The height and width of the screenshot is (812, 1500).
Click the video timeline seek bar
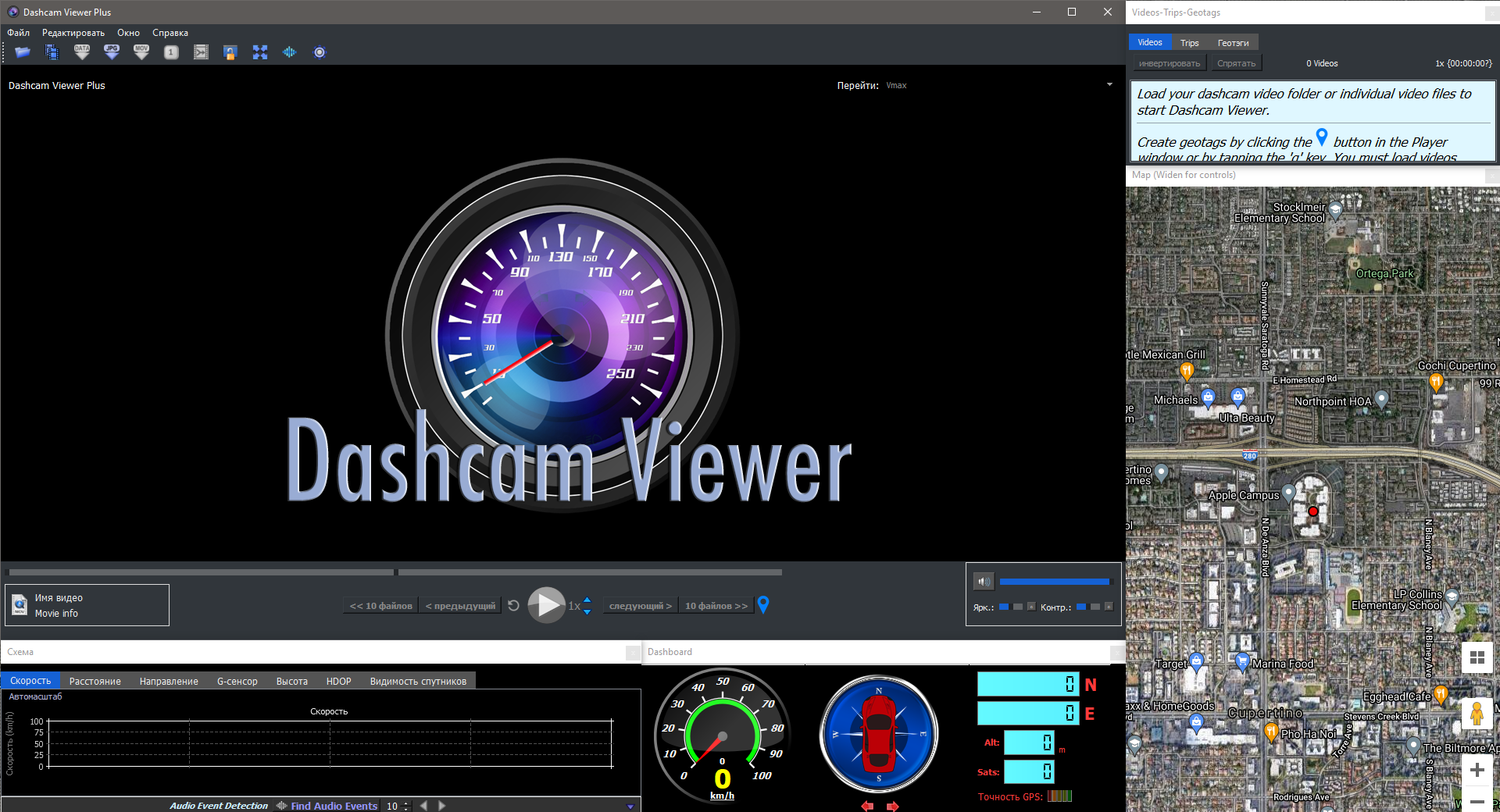(395, 572)
